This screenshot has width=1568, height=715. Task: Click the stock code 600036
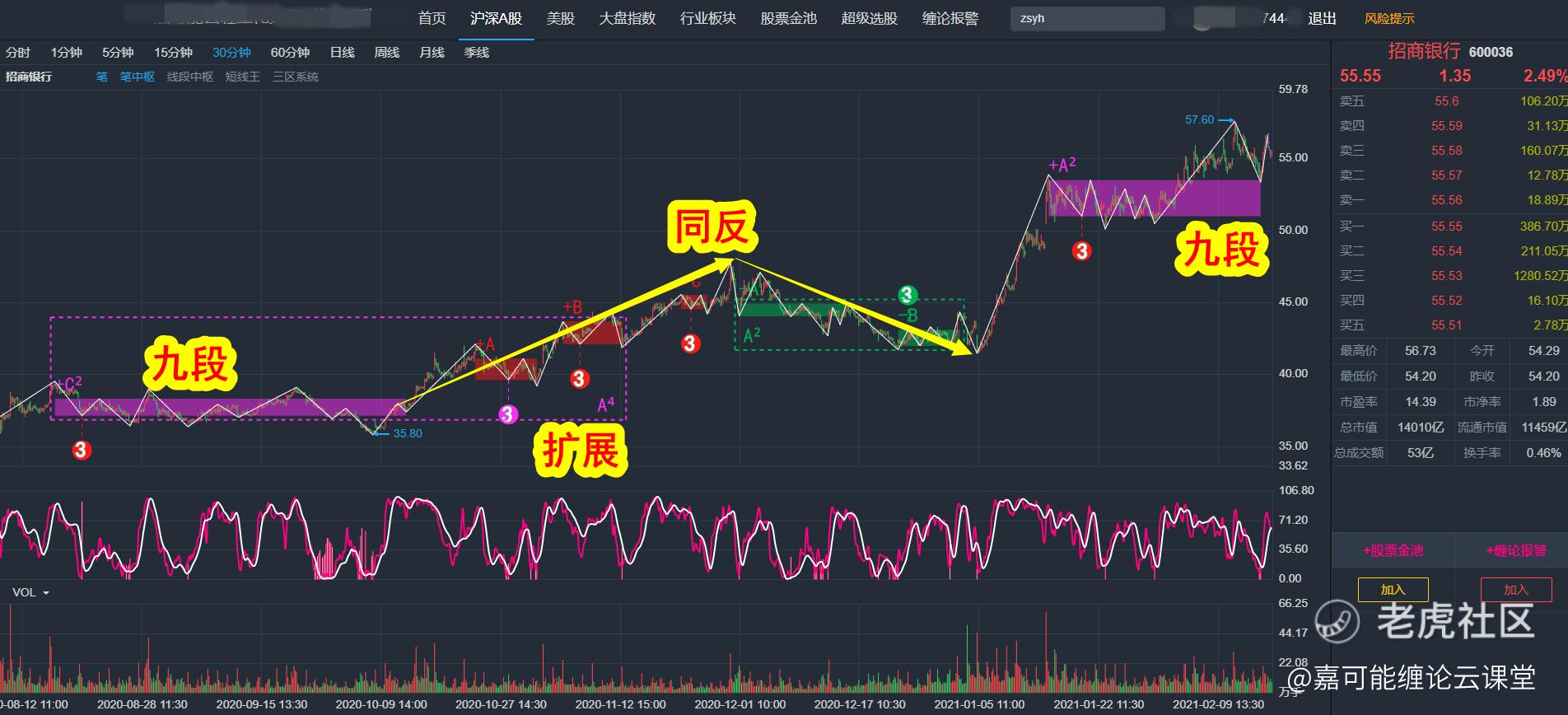click(1491, 52)
